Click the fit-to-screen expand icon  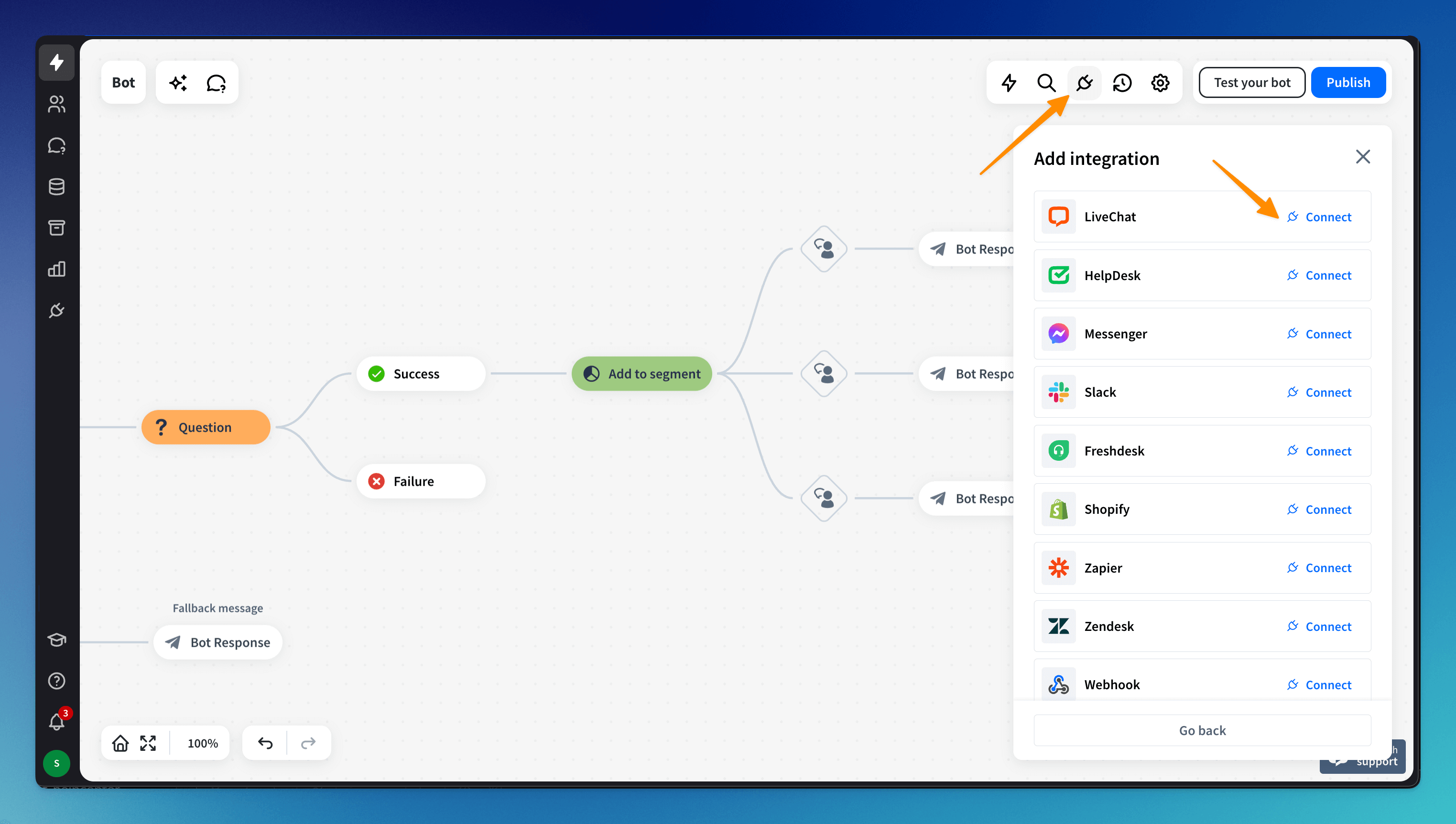148,743
